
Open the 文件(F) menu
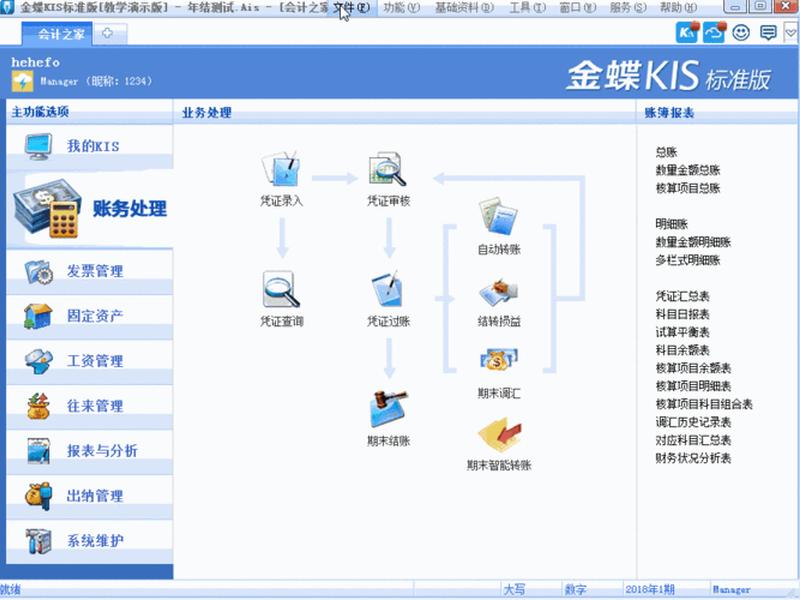[352, 8]
